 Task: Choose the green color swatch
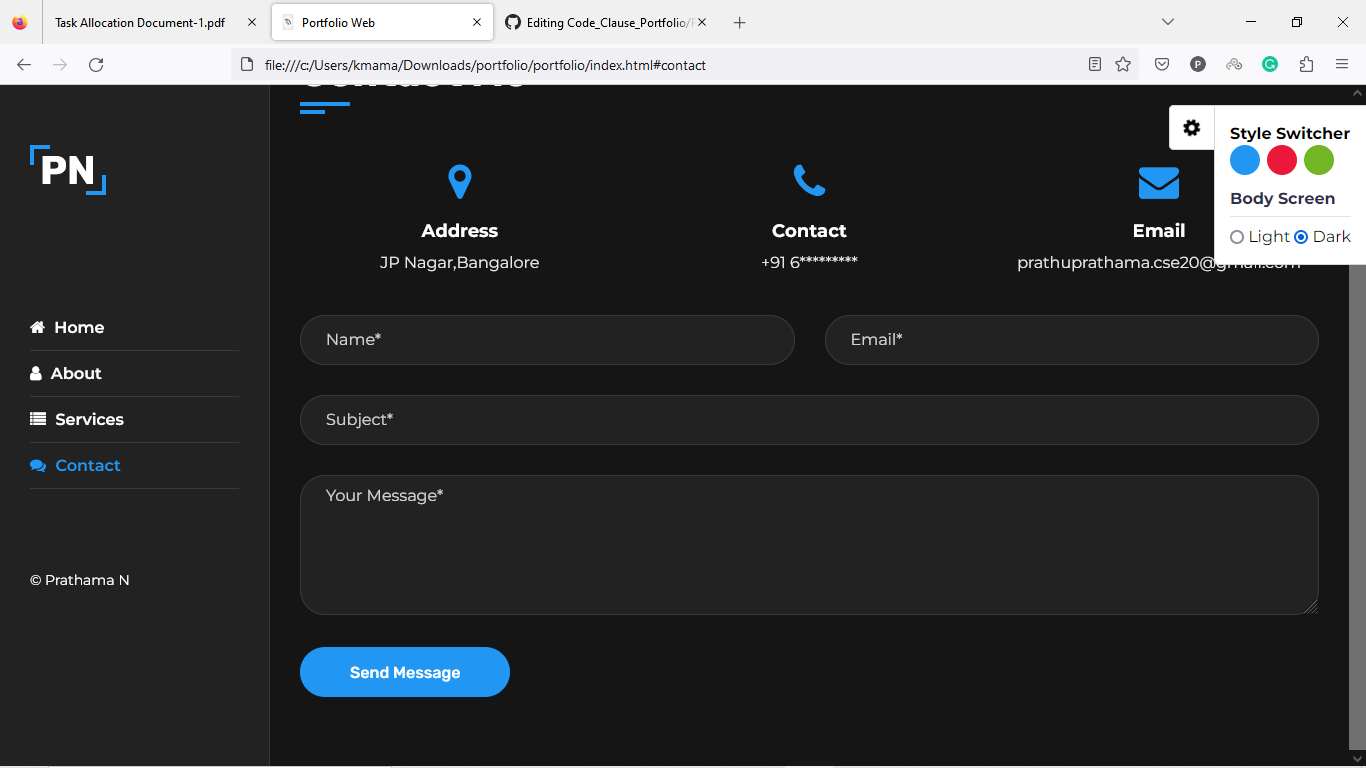pyautogui.click(x=1319, y=160)
